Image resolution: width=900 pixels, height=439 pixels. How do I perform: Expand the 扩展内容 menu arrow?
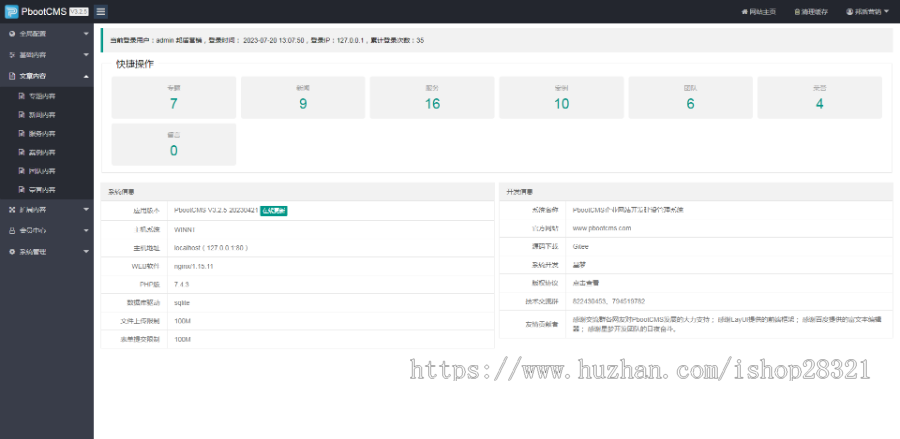[86, 210]
